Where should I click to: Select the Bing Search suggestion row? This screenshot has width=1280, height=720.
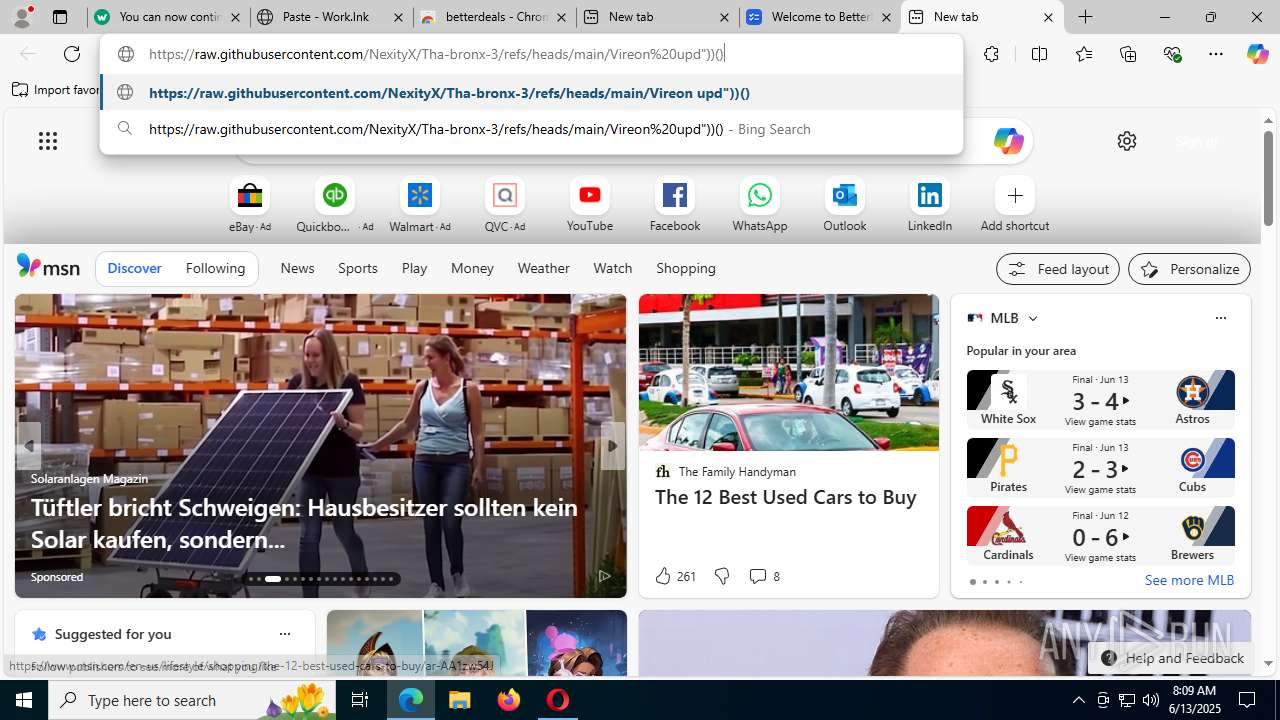[x=531, y=129]
